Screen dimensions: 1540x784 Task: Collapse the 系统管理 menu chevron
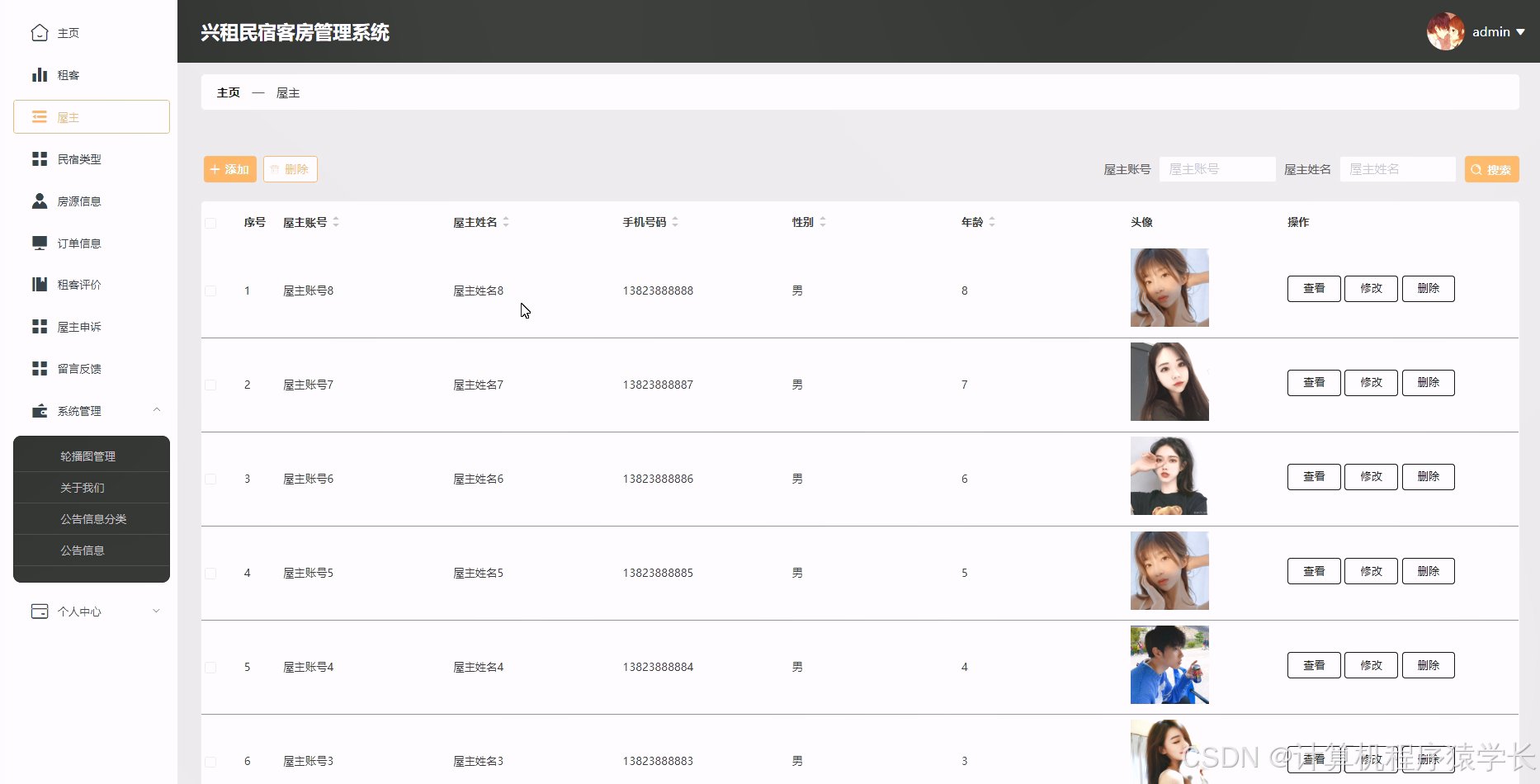click(x=157, y=410)
